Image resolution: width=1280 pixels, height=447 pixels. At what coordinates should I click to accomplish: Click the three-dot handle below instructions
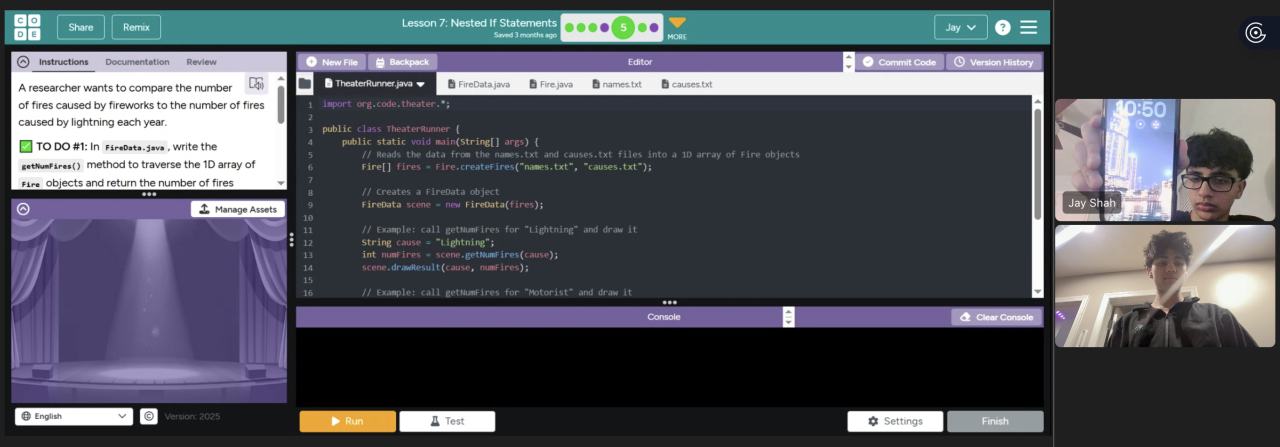(x=149, y=194)
